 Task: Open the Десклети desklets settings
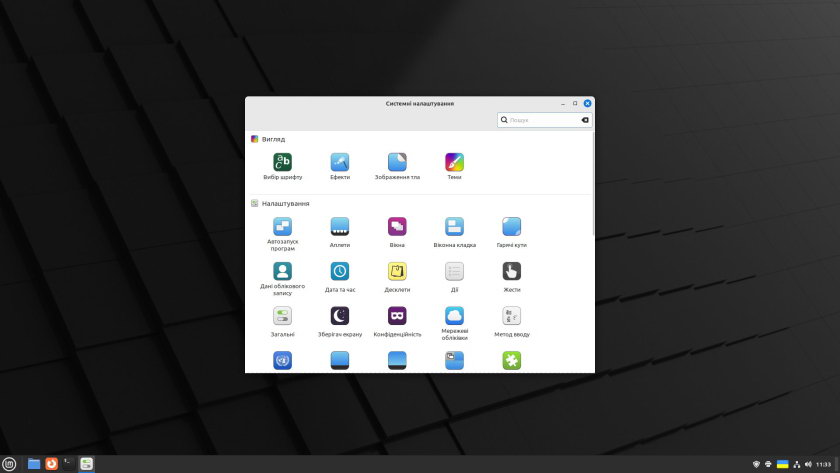tap(397, 277)
